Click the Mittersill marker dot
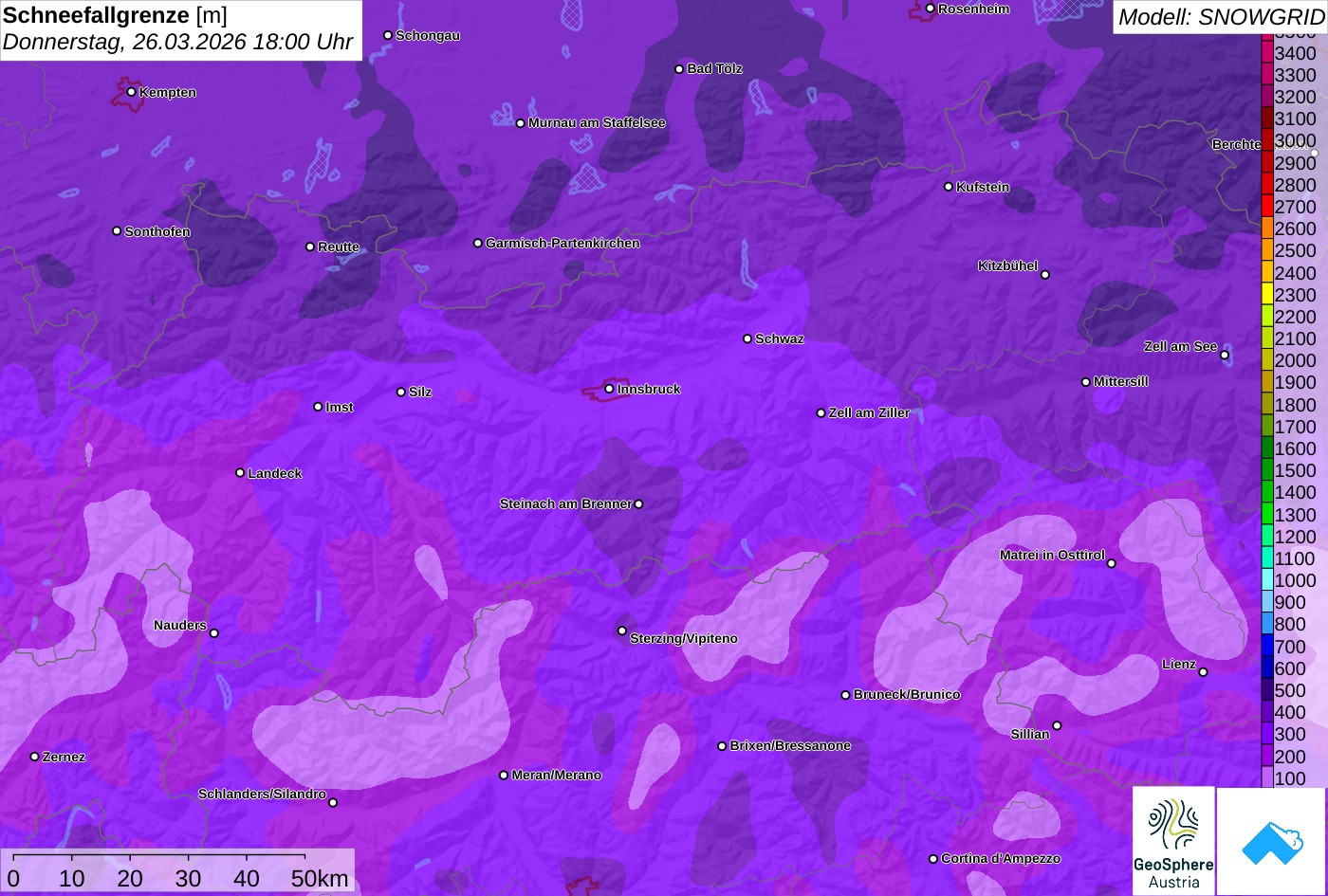The width and height of the screenshot is (1328, 896). (1085, 382)
